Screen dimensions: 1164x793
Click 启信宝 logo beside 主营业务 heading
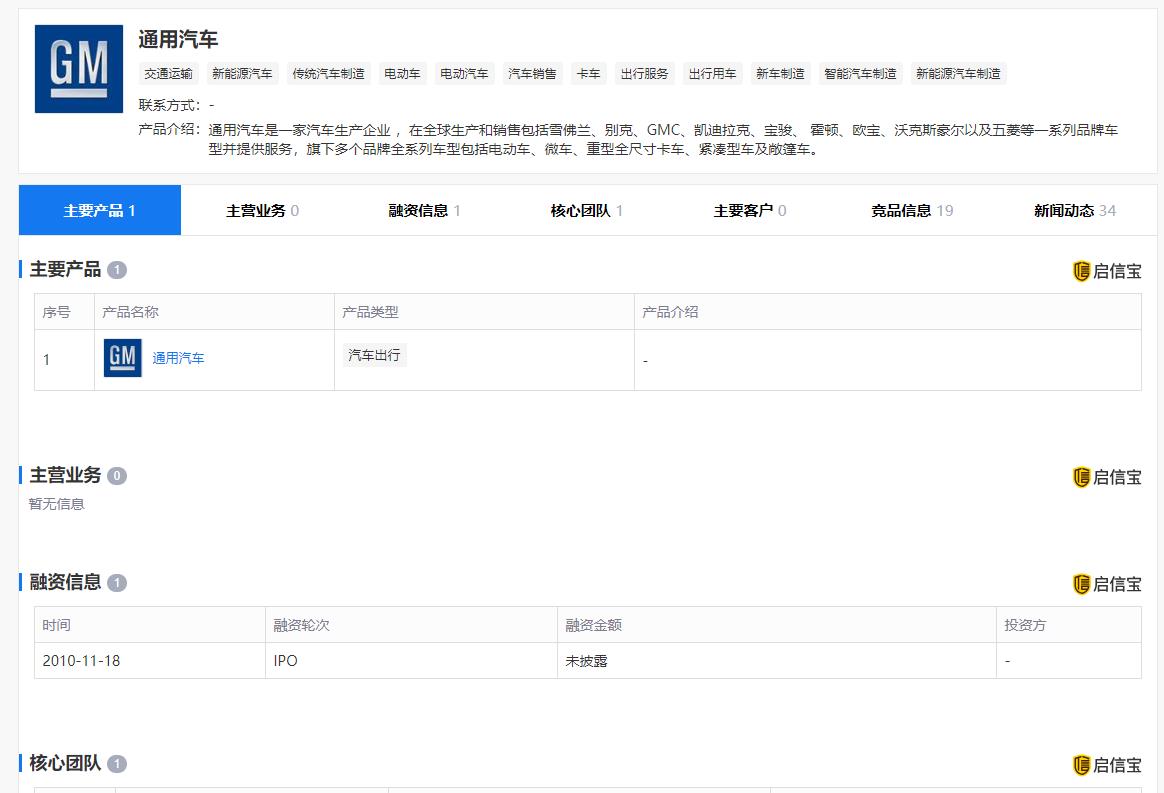click(x=1107, y=477)
